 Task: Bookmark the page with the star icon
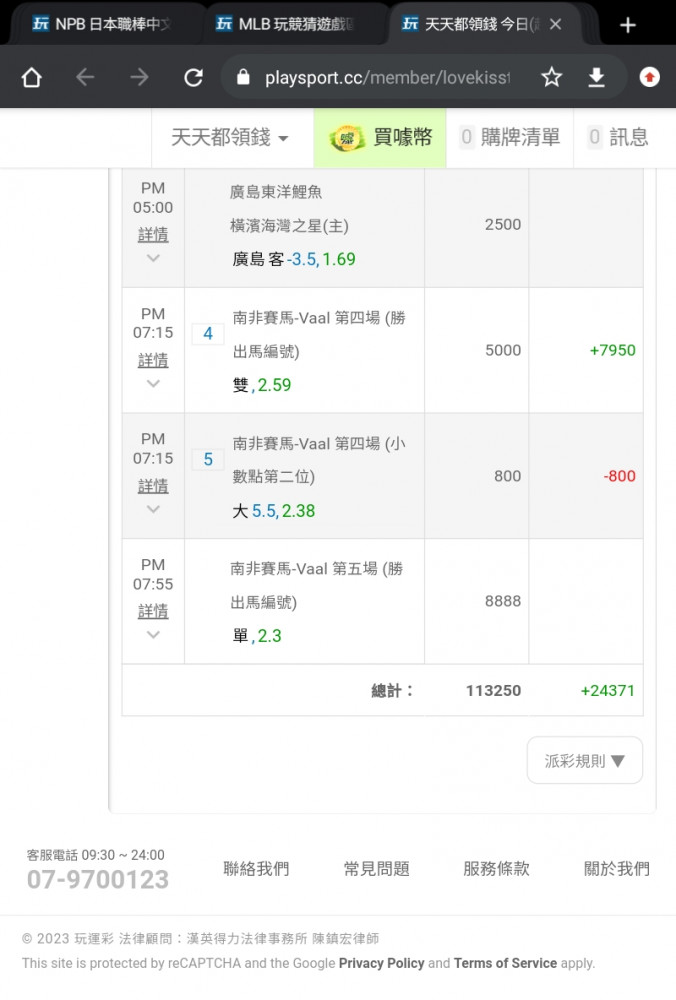click(551, 78)
